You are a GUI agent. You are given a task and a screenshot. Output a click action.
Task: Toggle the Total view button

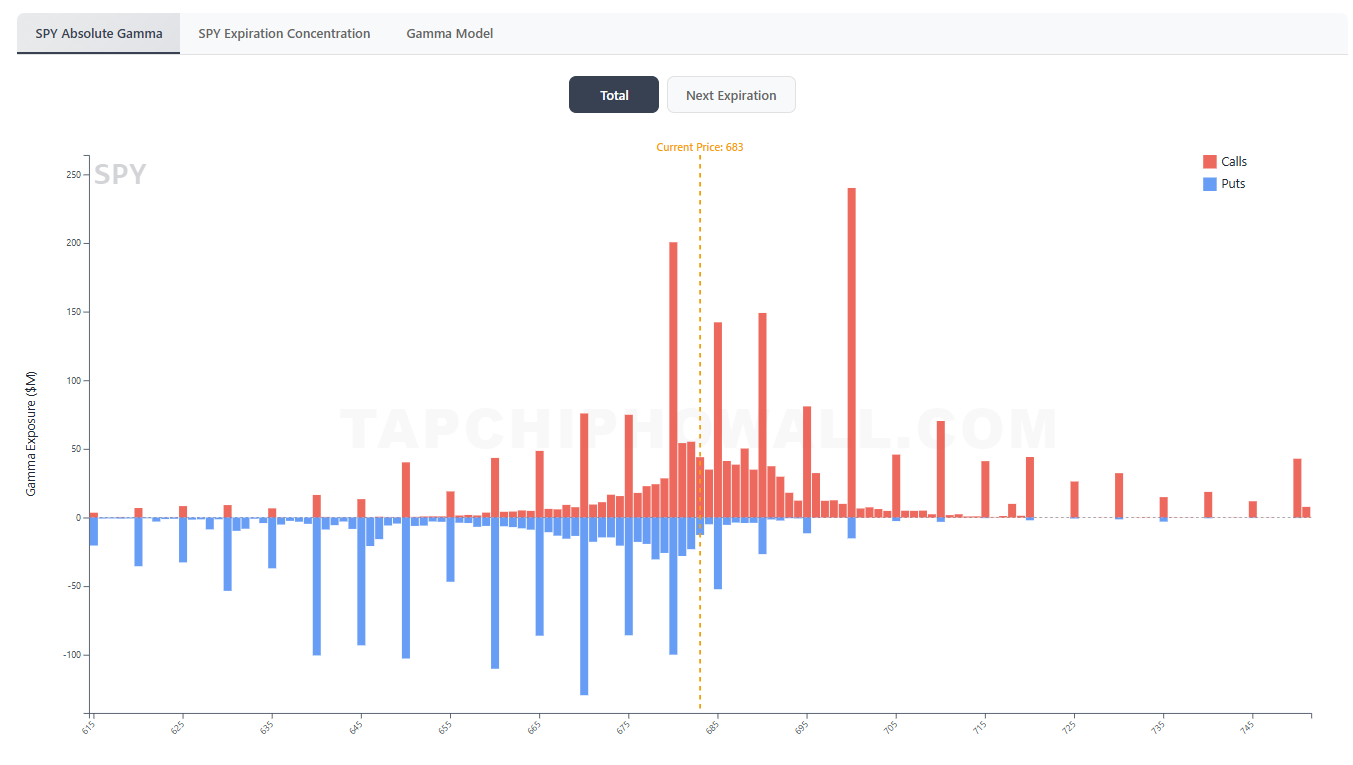(614, 95)
